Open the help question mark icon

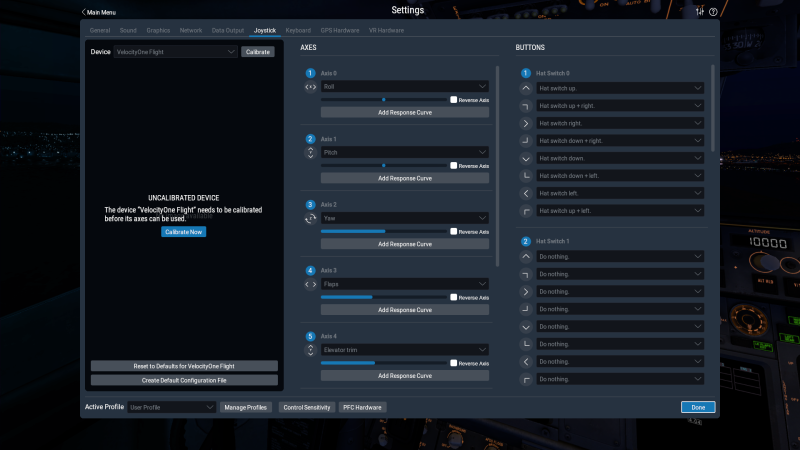pyautogui.click(x=713, y=12)
